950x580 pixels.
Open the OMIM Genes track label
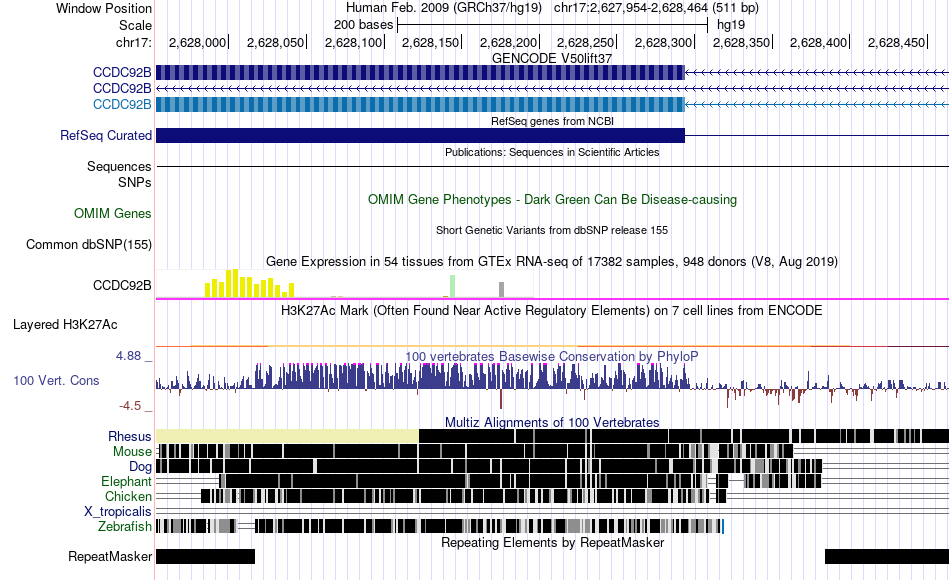[112, 213]
